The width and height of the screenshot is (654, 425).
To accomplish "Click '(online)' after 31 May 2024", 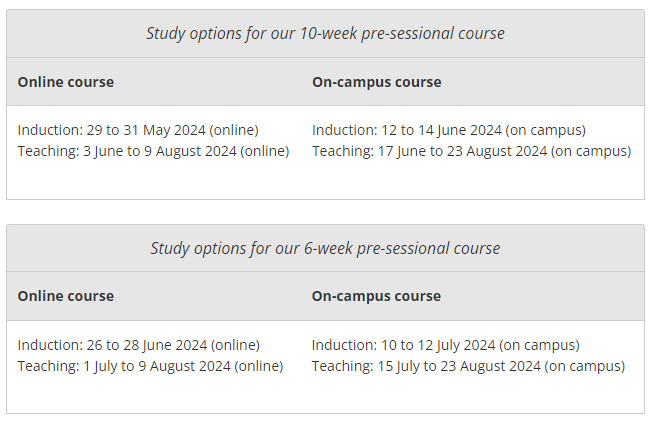I will [x=234, y=130].
